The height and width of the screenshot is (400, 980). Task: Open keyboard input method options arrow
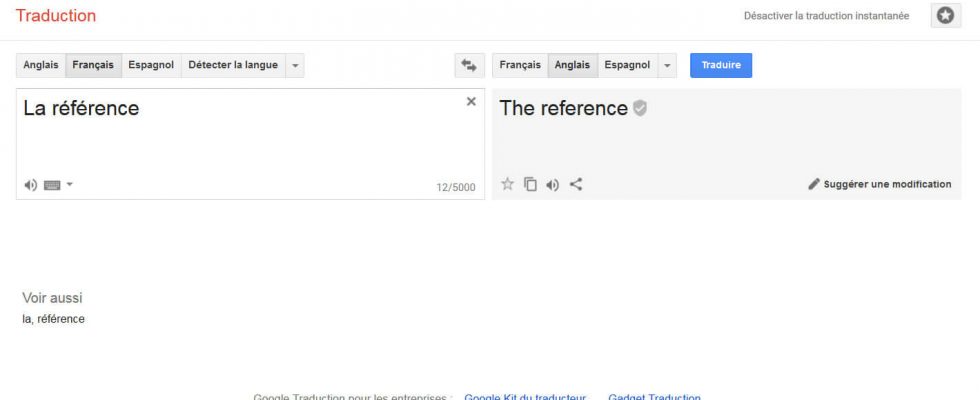pyautogui.click(x=70, y=185)
